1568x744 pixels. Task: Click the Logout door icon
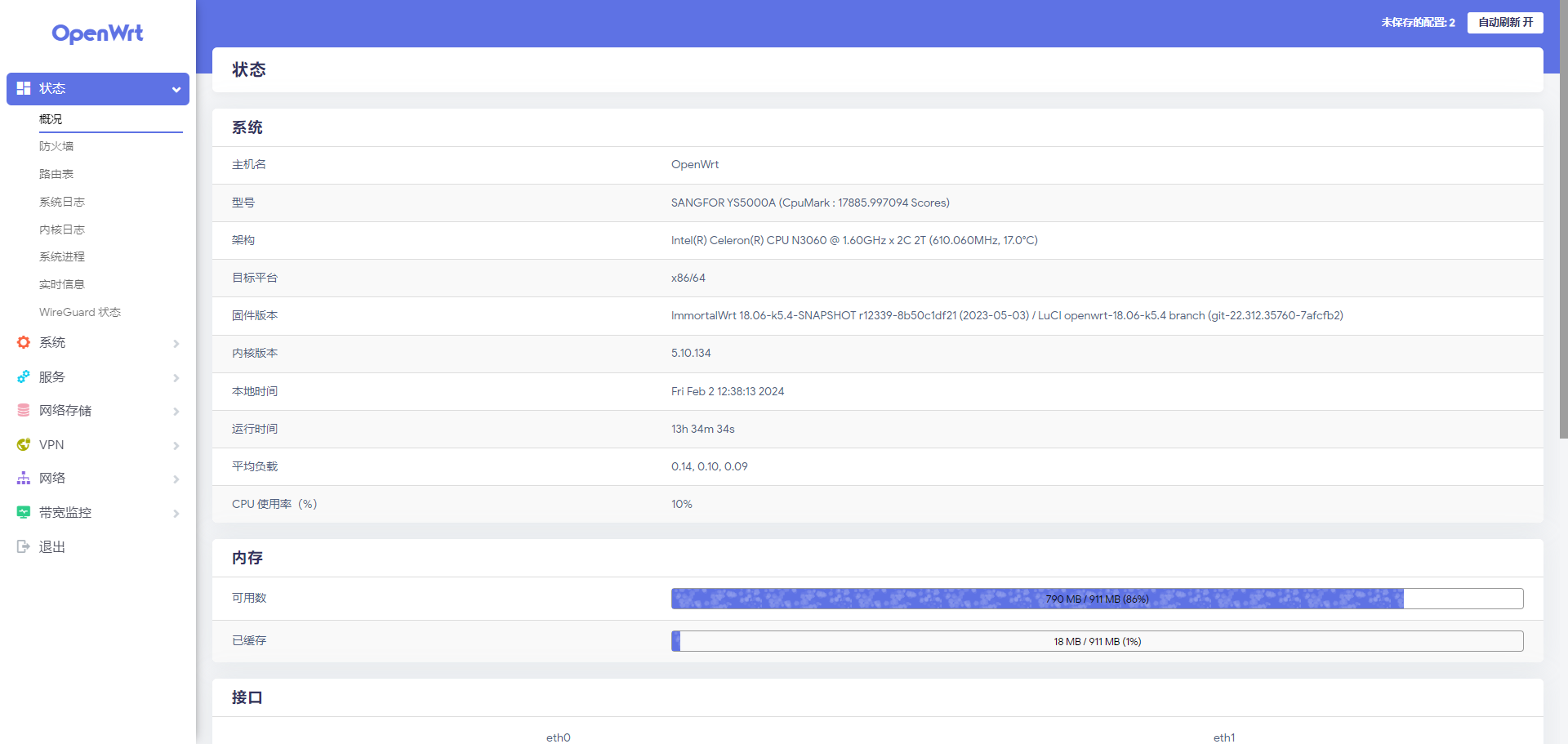tap(24, 547)
